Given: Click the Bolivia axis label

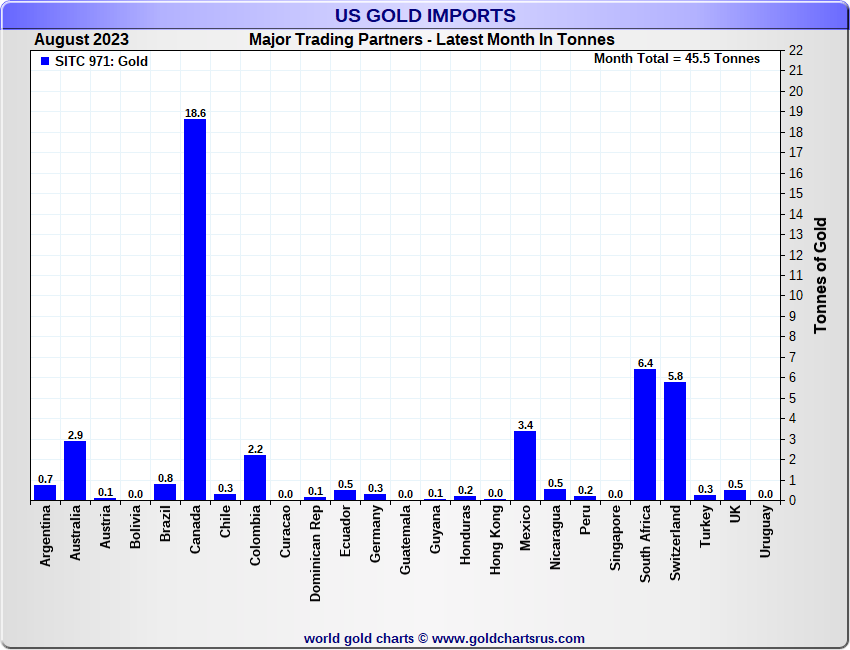Looking at the screenshot, I should click(x=135, y=527).
